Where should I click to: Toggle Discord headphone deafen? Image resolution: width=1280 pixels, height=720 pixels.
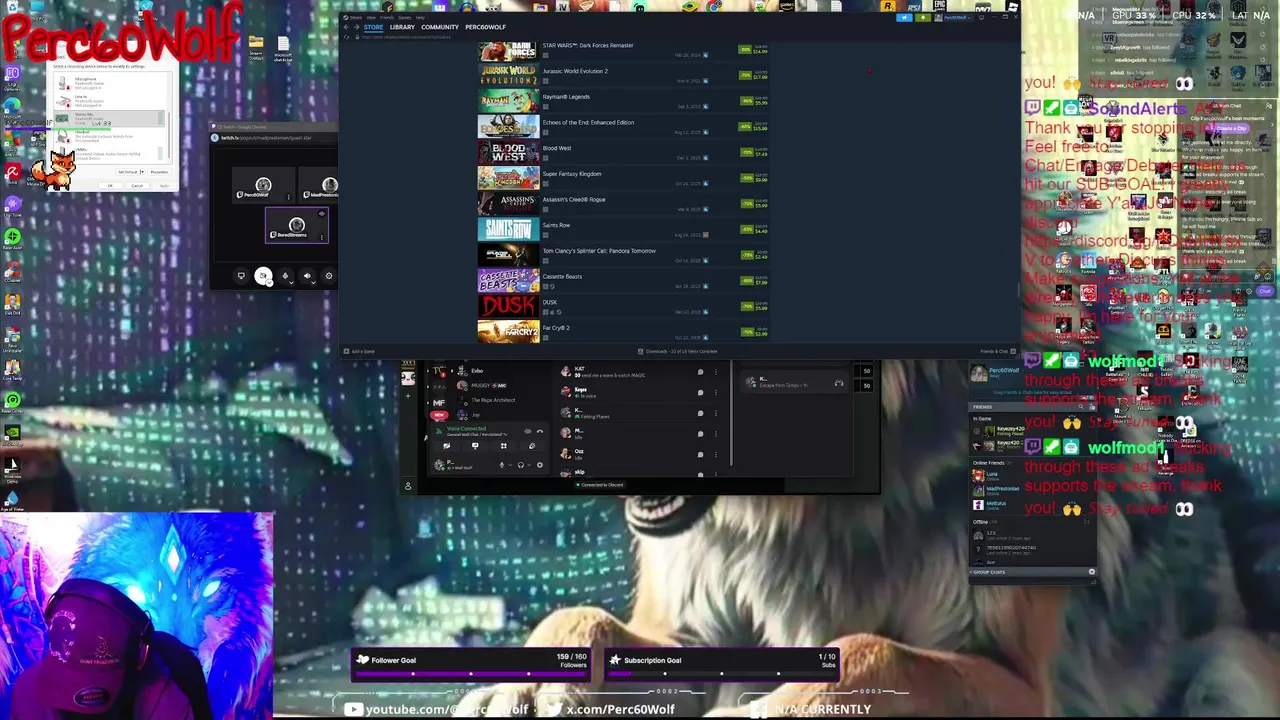pos(521,465)
